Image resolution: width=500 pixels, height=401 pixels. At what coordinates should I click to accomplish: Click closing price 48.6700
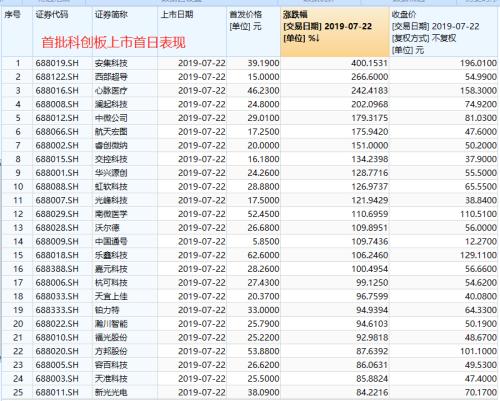click(x=481, y=337)
